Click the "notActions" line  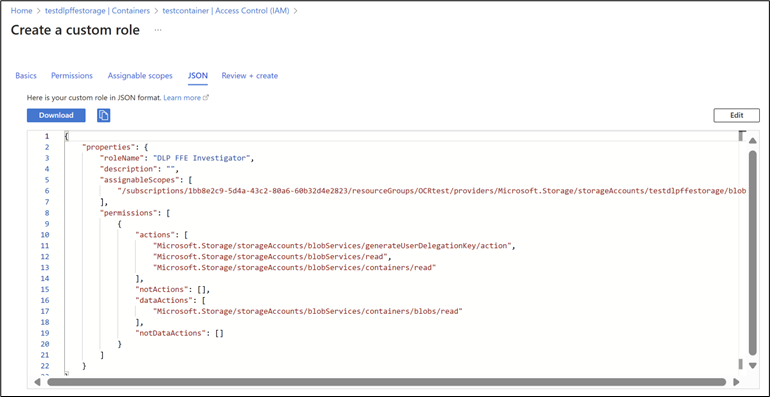173,289
